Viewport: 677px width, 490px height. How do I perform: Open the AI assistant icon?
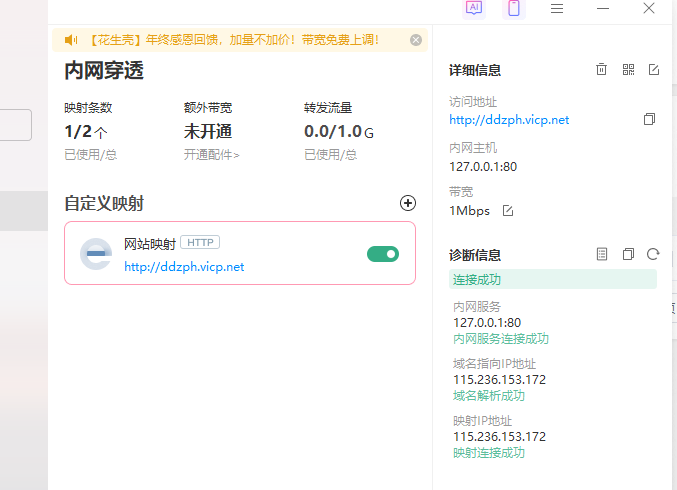474,8
